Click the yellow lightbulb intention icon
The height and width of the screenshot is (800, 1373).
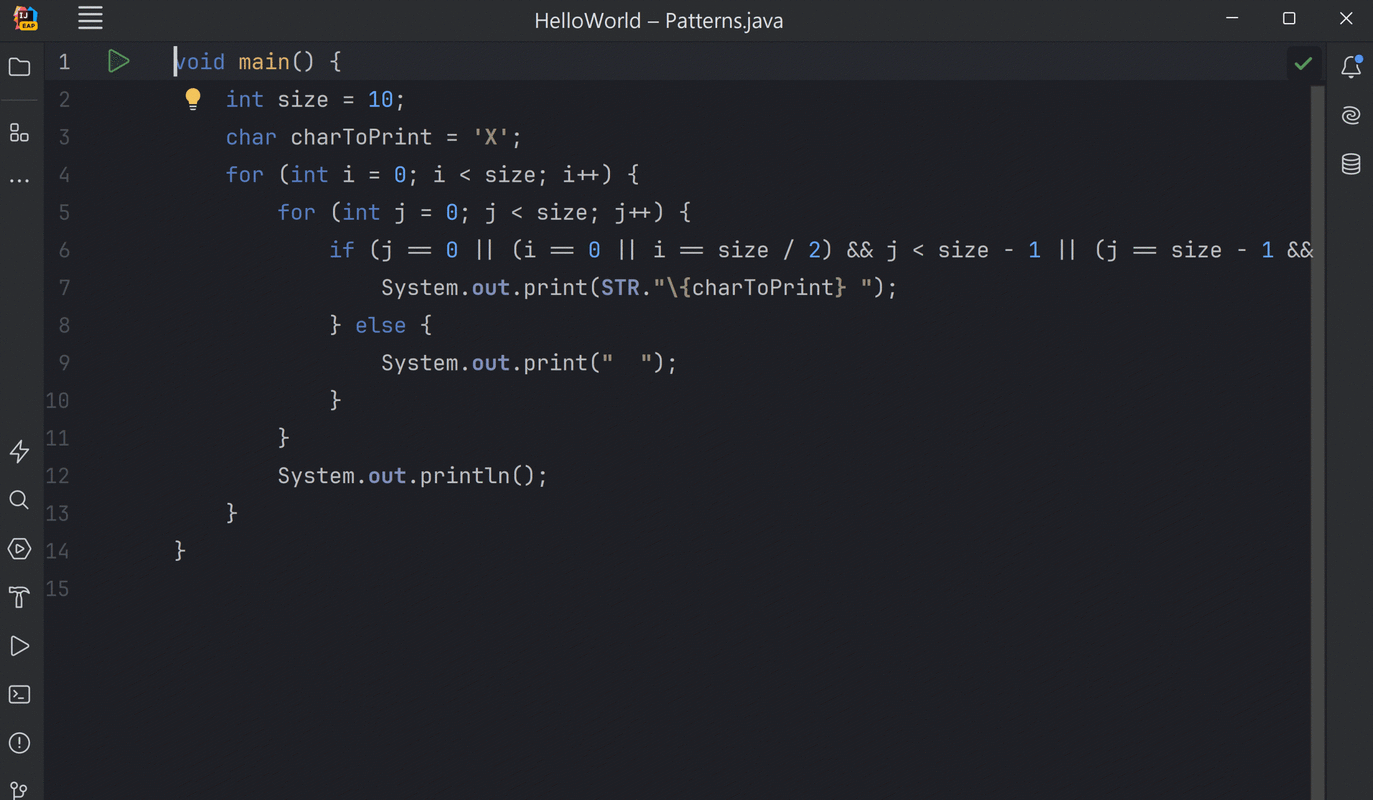click(x=193, y=98)
